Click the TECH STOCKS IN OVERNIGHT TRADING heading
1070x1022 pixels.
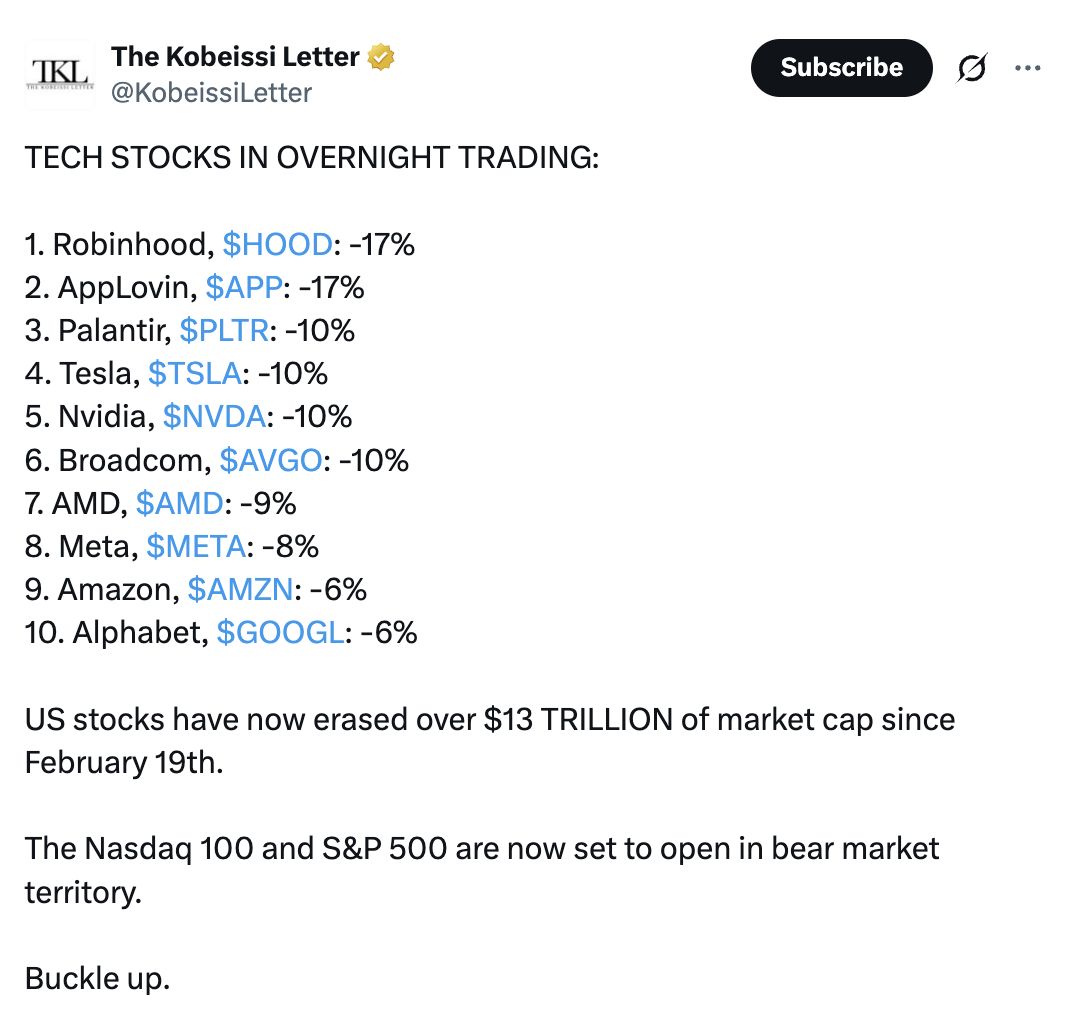(311, 158)
